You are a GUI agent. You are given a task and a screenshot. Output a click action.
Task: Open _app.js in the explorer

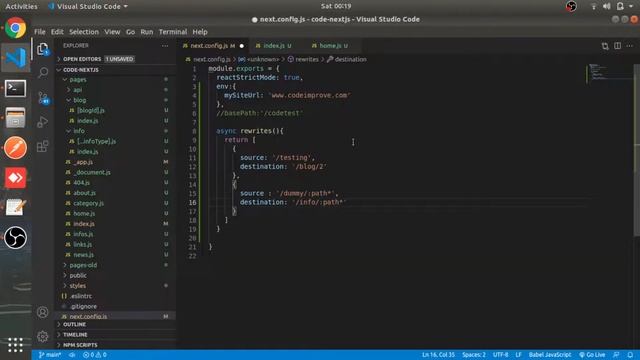pos(116,162)
